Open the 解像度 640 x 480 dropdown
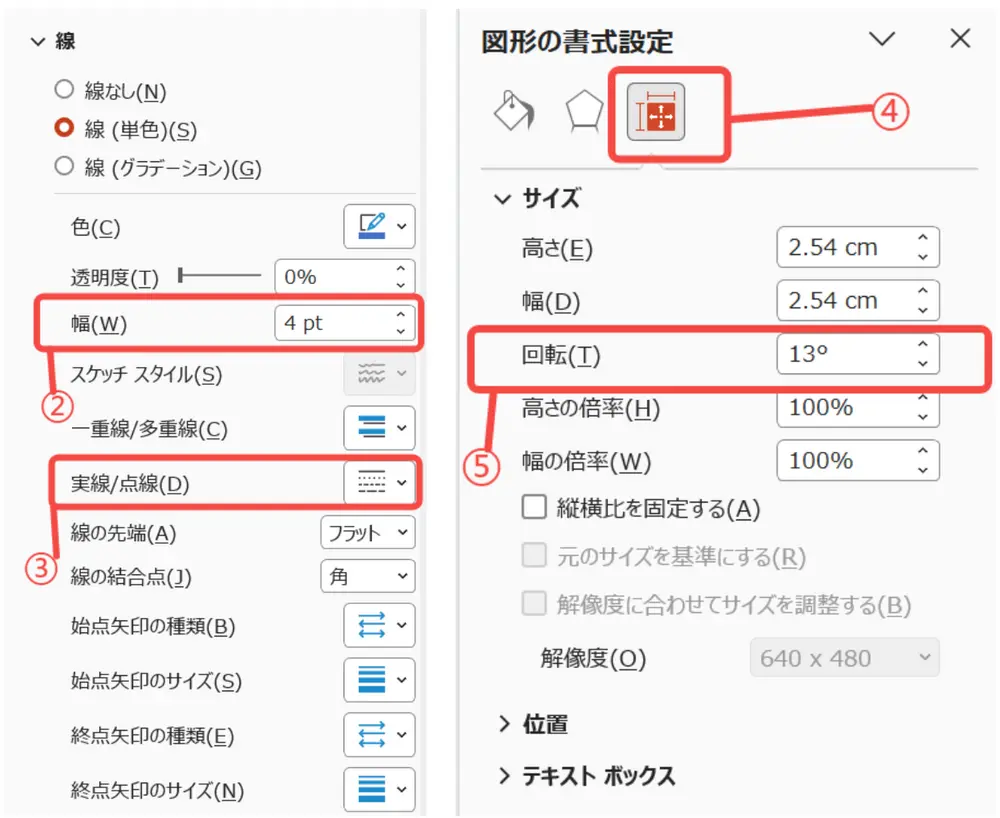The height and width of the screenshot is (818, 1000). (844, 657)
